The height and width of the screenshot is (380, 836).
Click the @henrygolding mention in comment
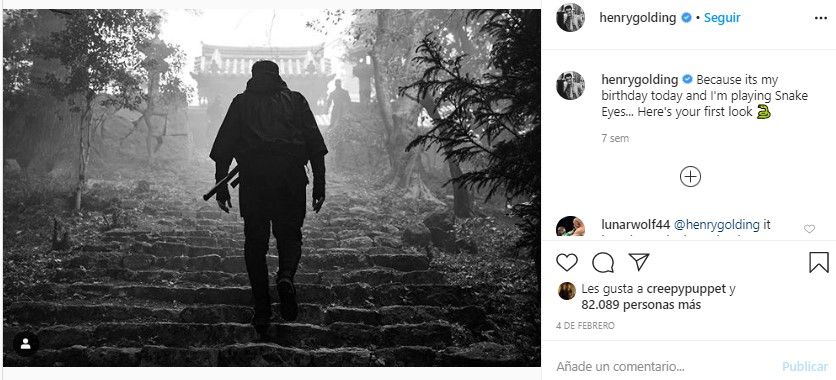click(x=717, y=225)
